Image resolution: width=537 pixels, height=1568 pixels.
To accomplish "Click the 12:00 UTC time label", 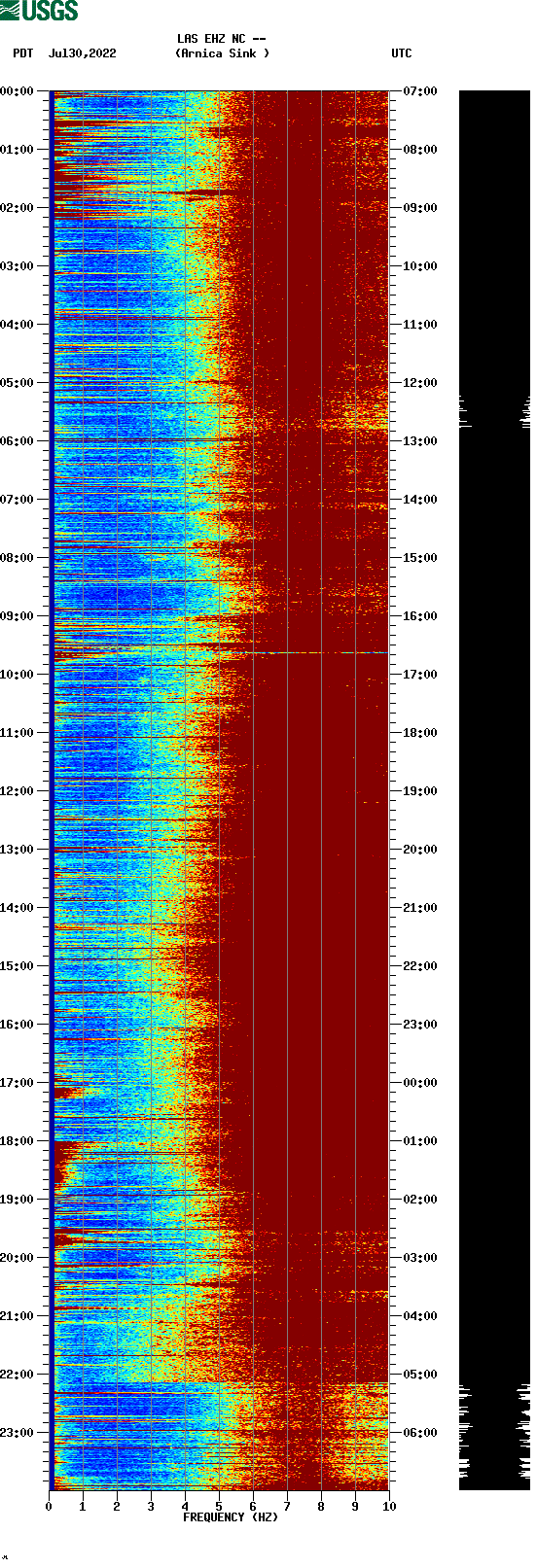I will pos(420,383).
